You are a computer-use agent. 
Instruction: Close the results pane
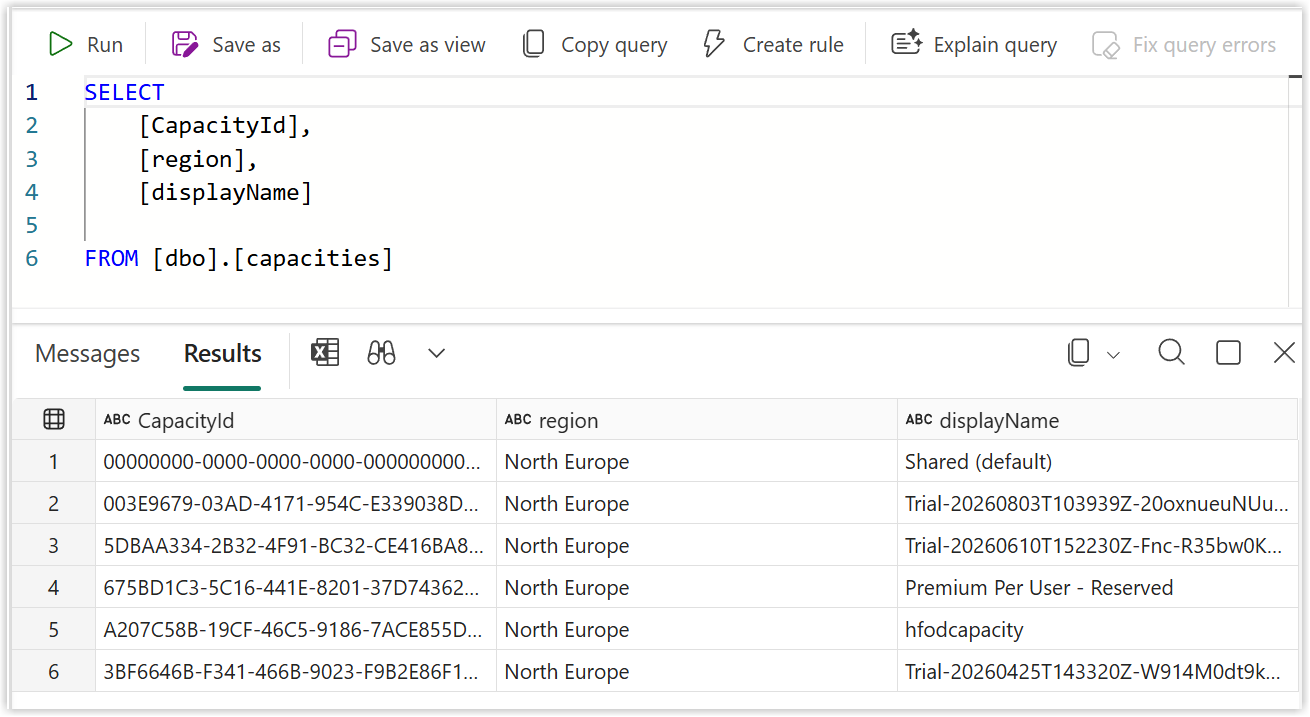point(1284,352)
